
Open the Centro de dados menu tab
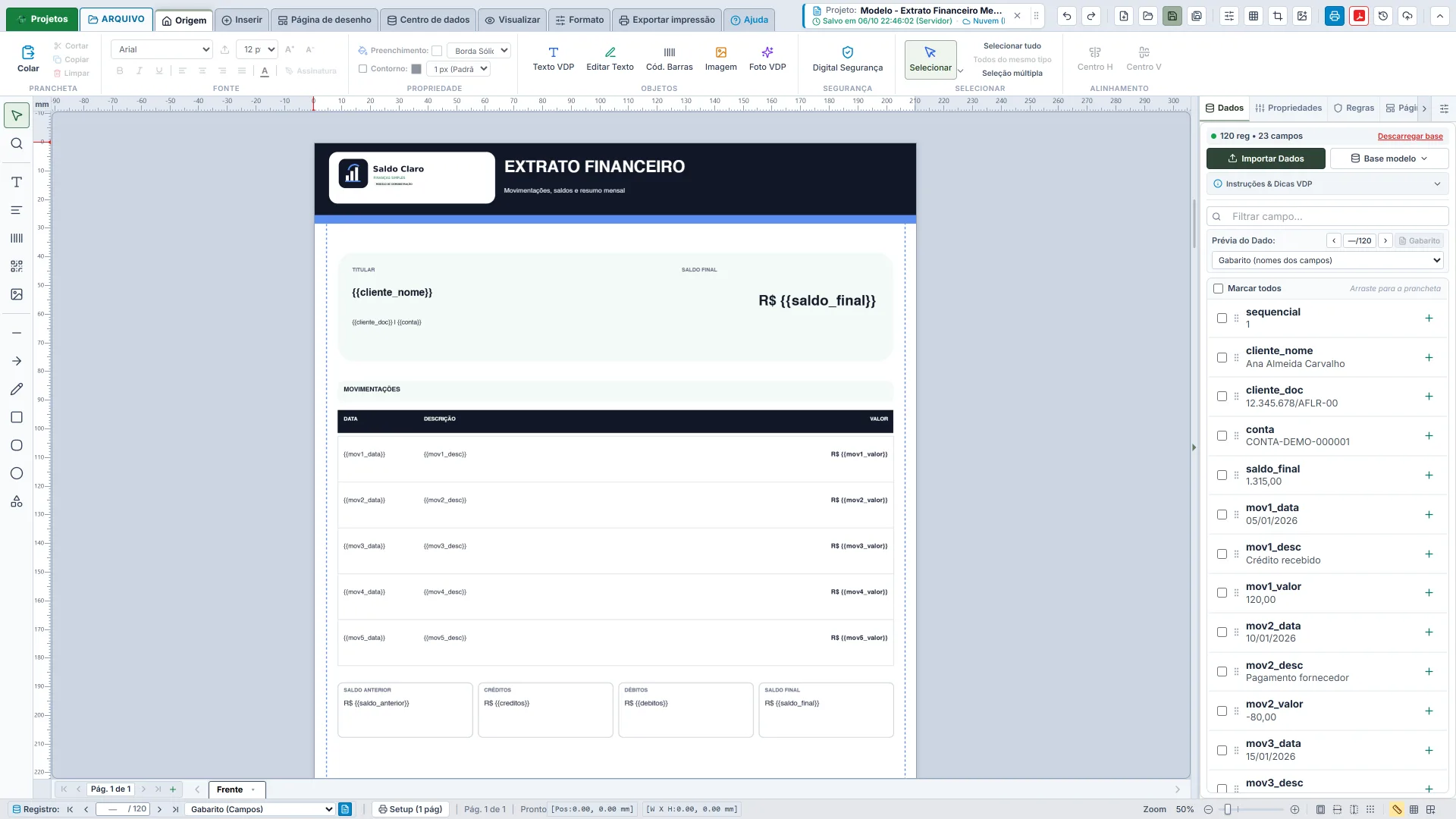428,20
